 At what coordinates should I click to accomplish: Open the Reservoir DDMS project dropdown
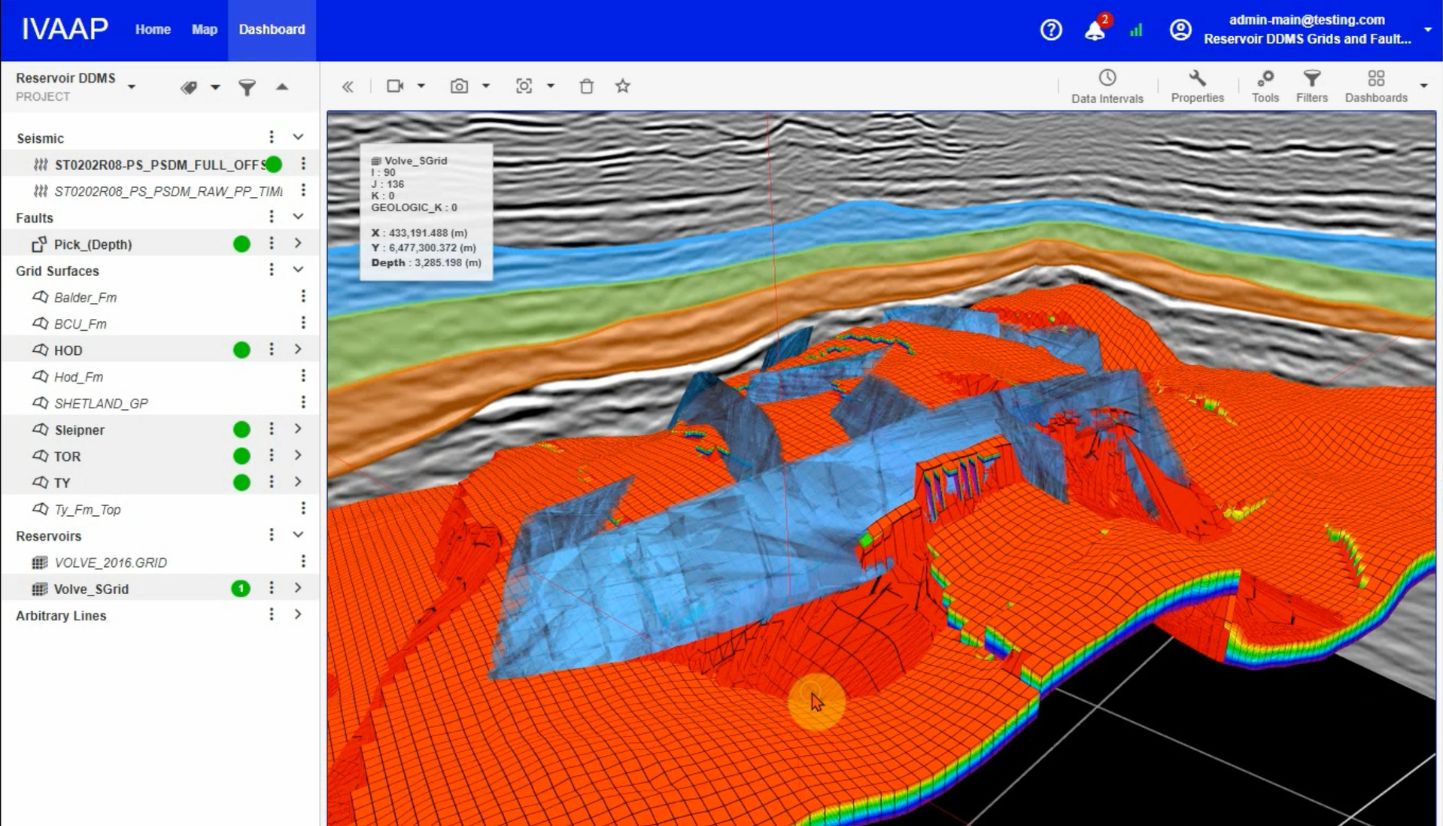pos(131,86)
